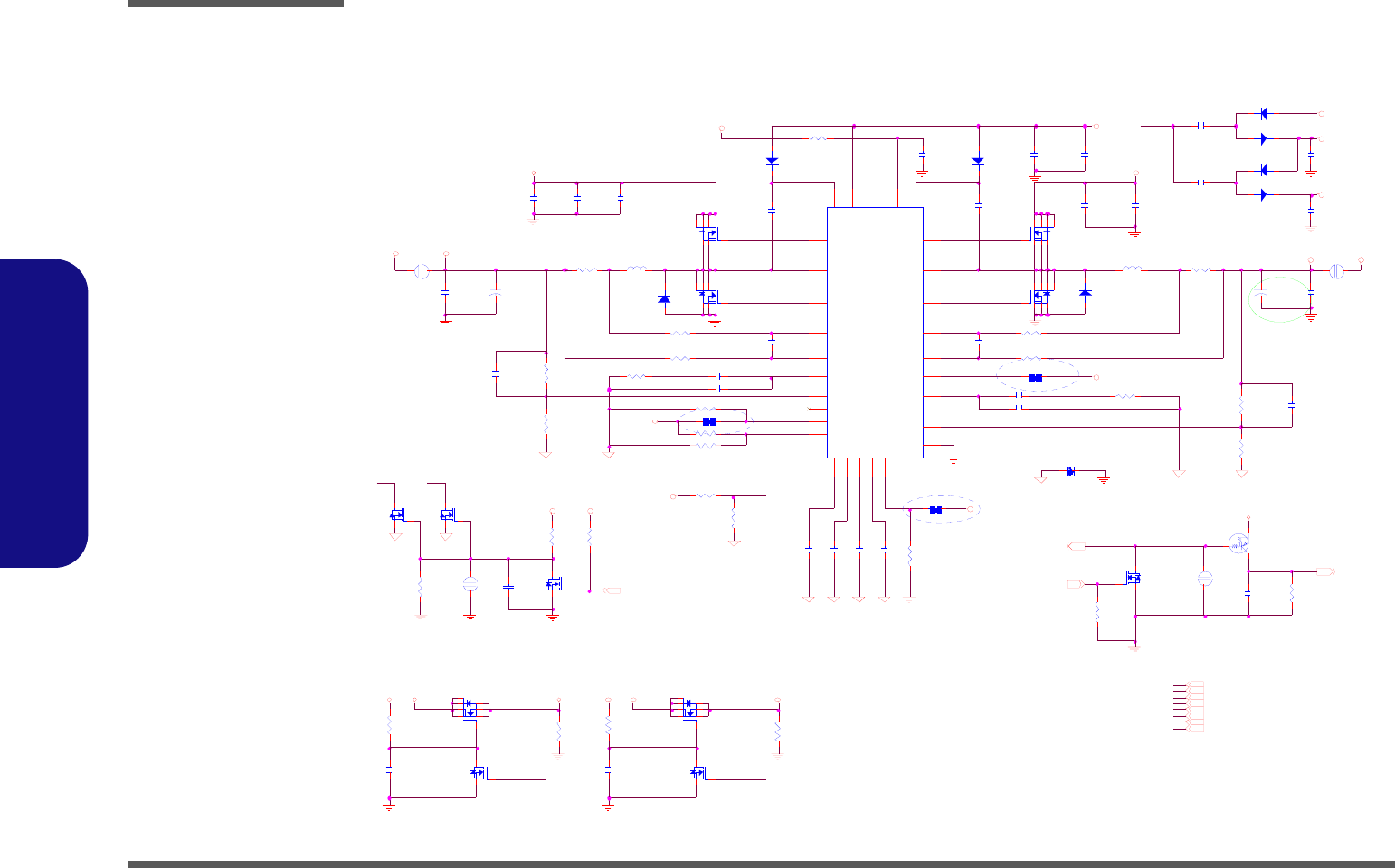The image size is (1395, 868).
Task: Click the jumper in dashed ellipse below the IC
Action: pos(936,511)
